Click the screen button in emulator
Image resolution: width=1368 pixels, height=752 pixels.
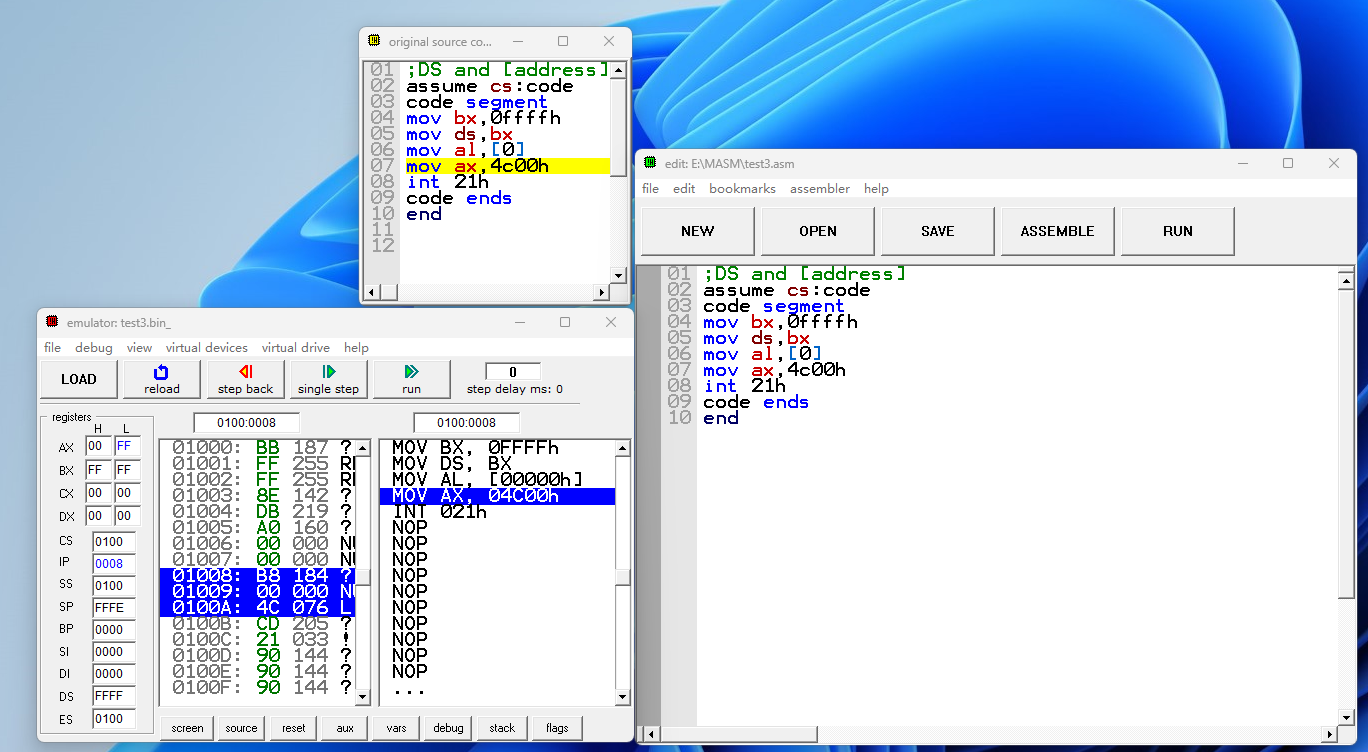click(x=187, y=728)
